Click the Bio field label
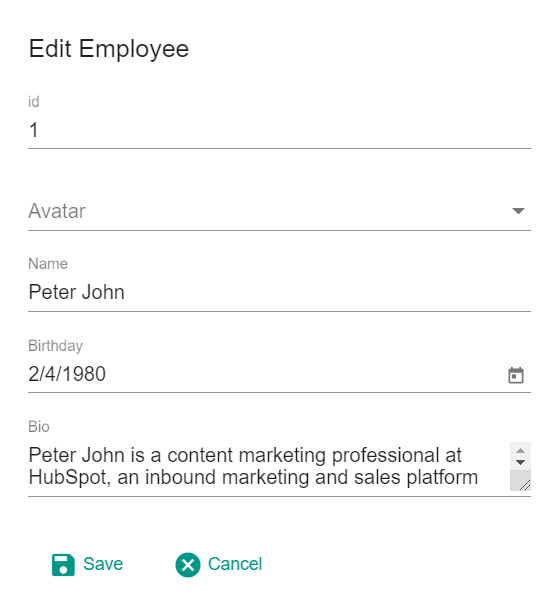The height and width of the screenshot is (603, 555). [x=39, y=427]
